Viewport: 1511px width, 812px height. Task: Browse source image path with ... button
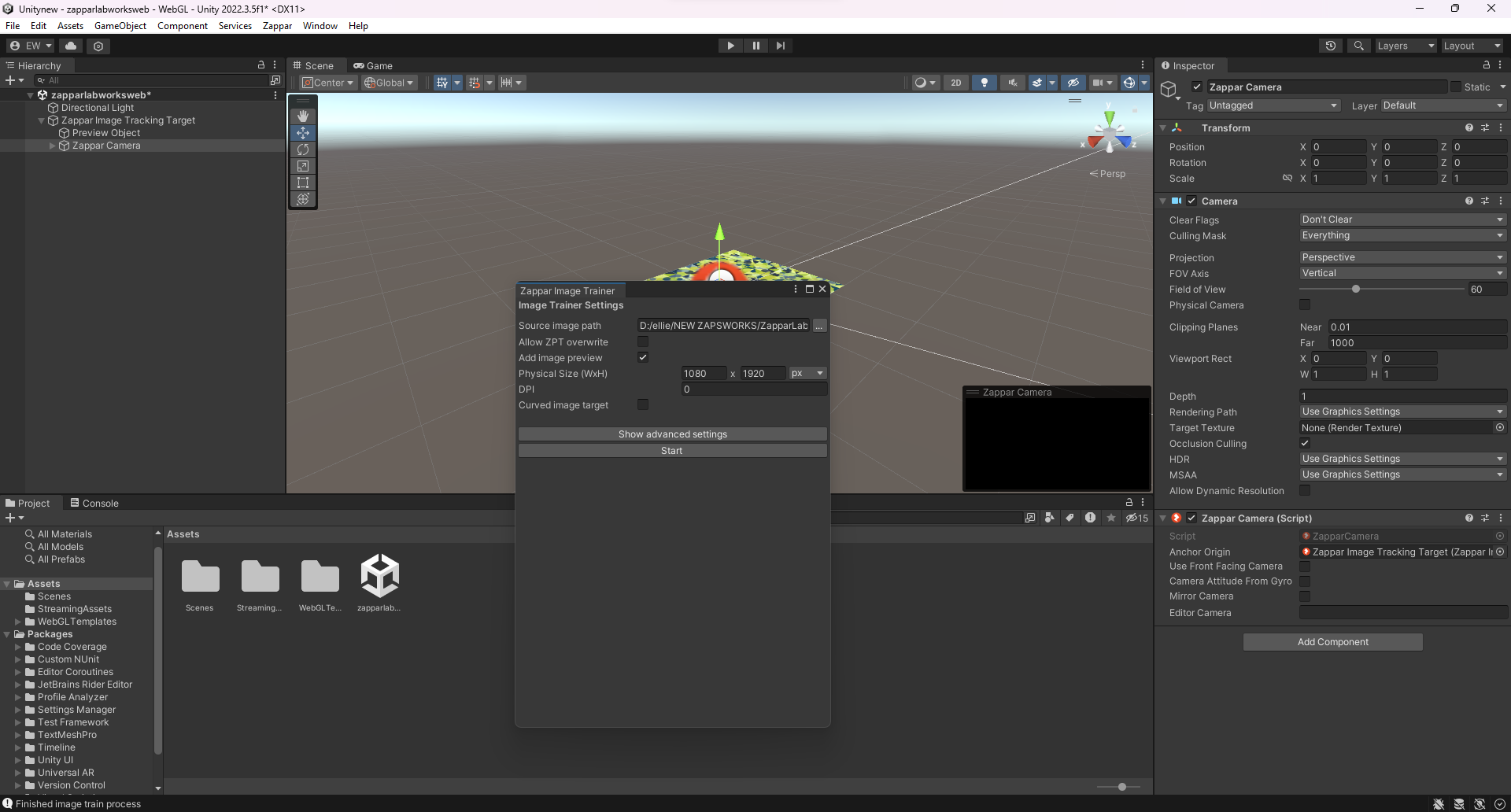(x=819, y=326)
